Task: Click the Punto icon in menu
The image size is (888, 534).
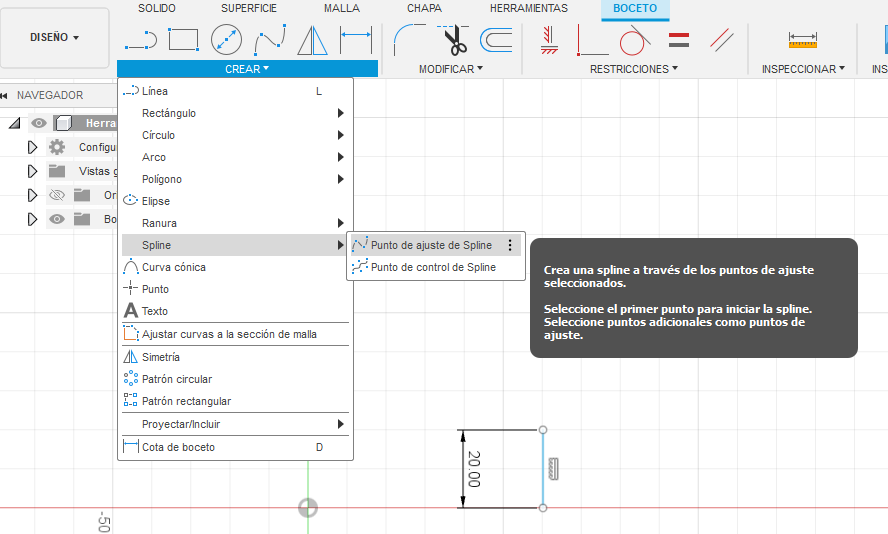Action: [x=130, y=288]
